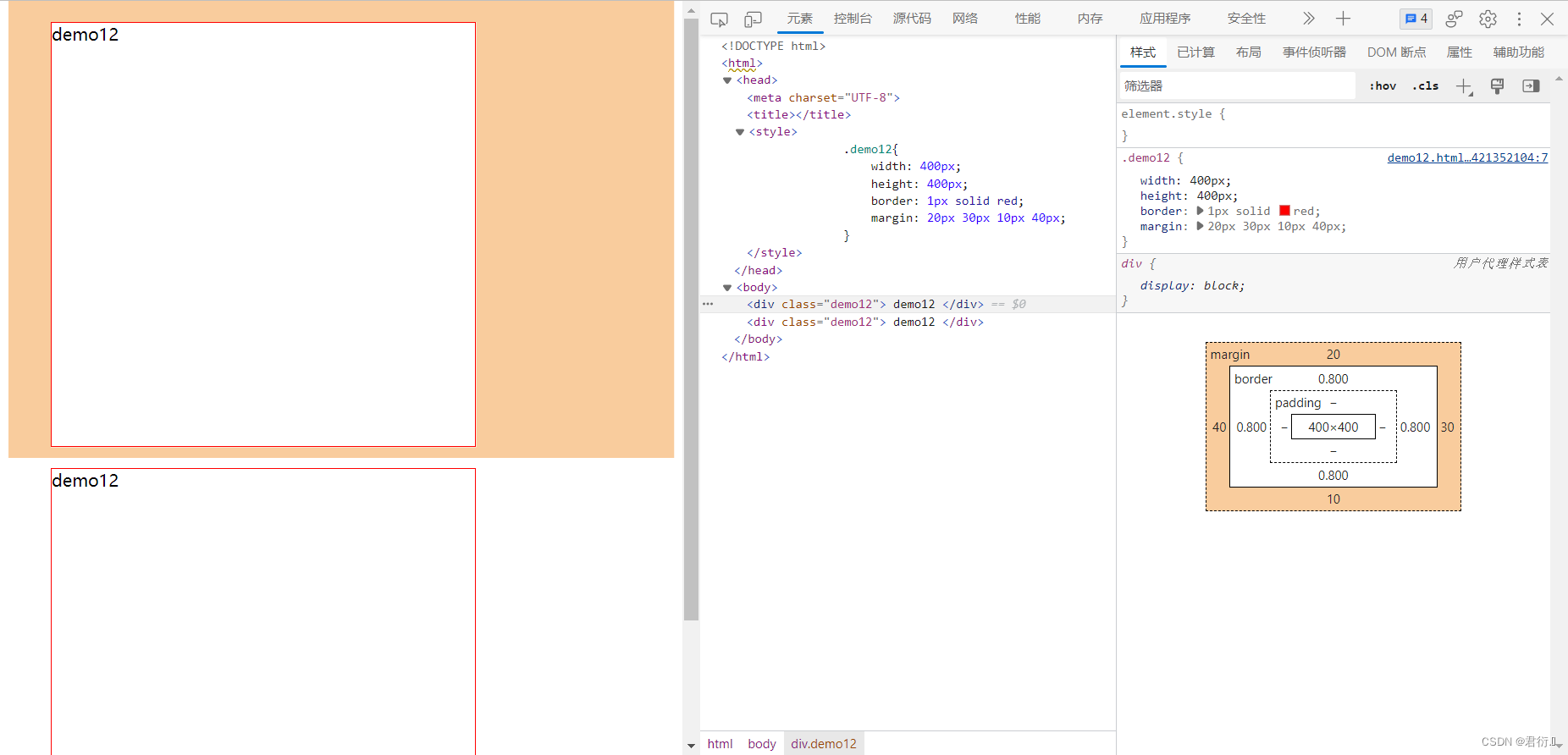This screenshot has height=755, width=1568.
Task: Select the body breadcrumb item
Action: pos(762,744)
